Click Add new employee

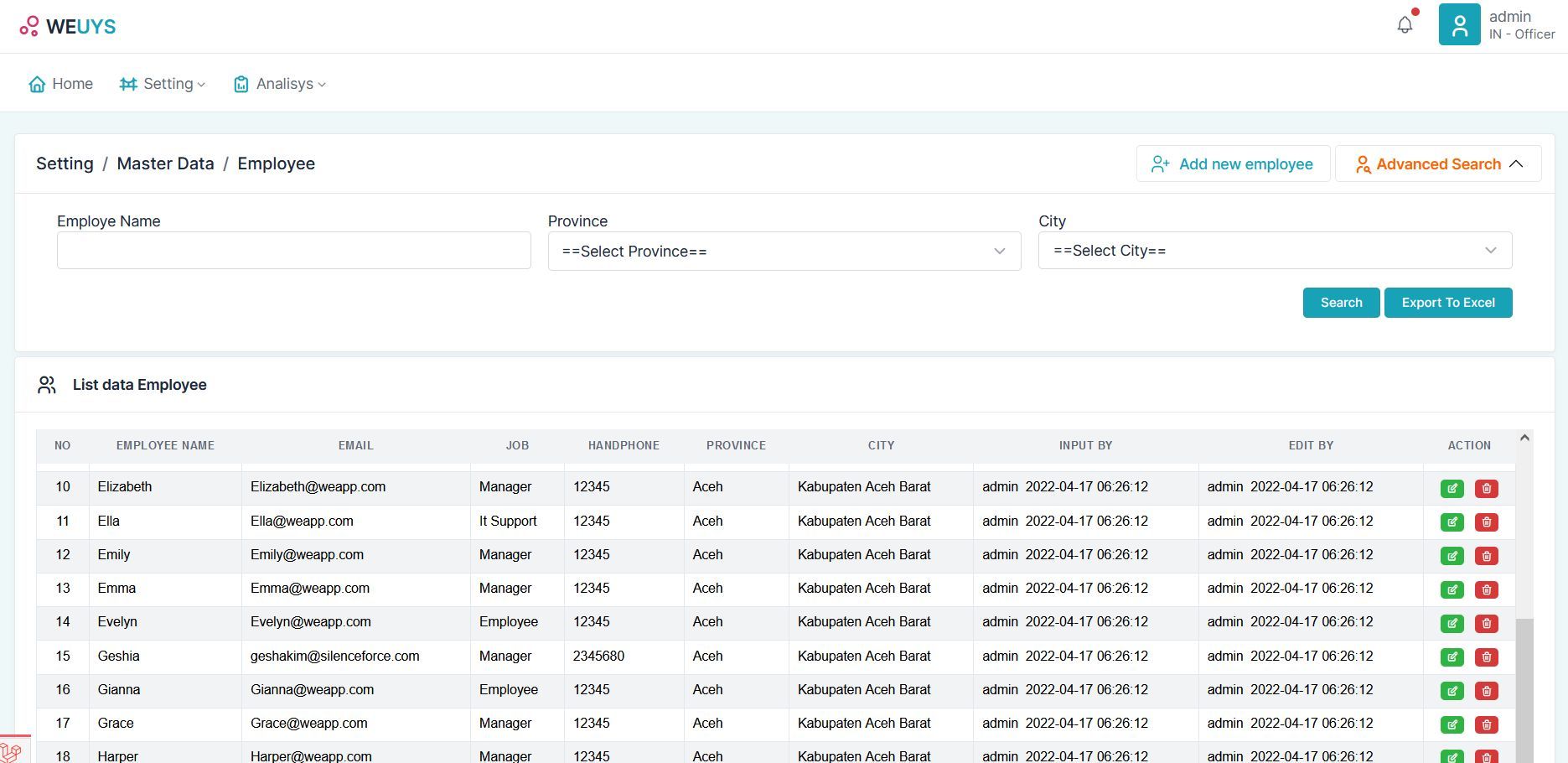1232,164
